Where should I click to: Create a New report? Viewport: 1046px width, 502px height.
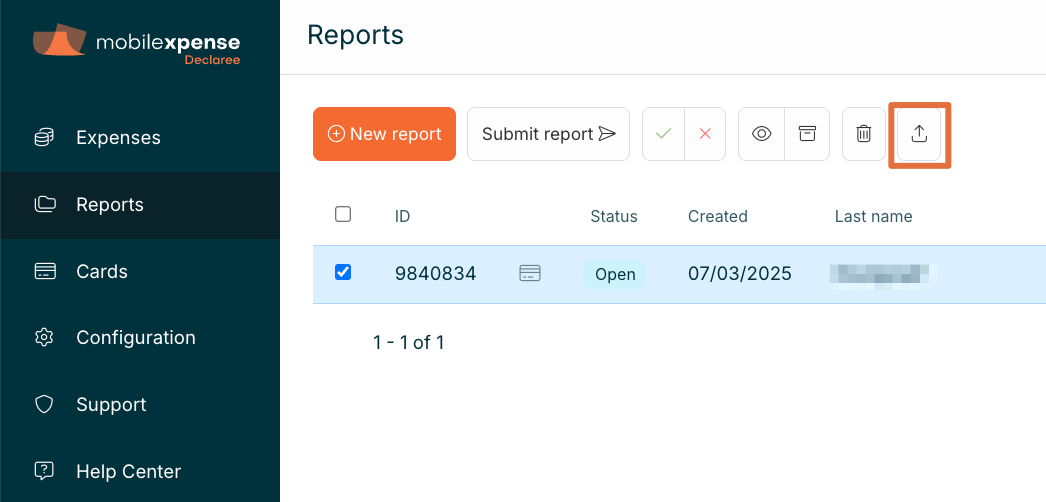[x=384, y=134]
